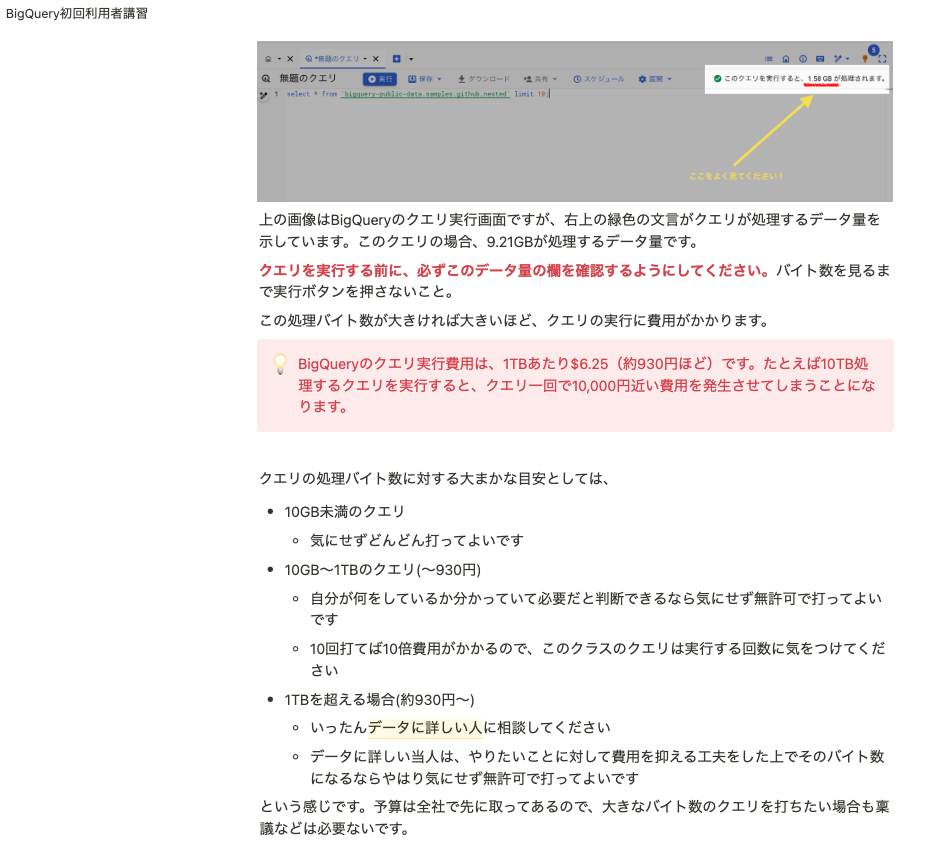950x850 pixels.
Task: Click into the SQL editor line with select statement
Action: pos(418,94)
